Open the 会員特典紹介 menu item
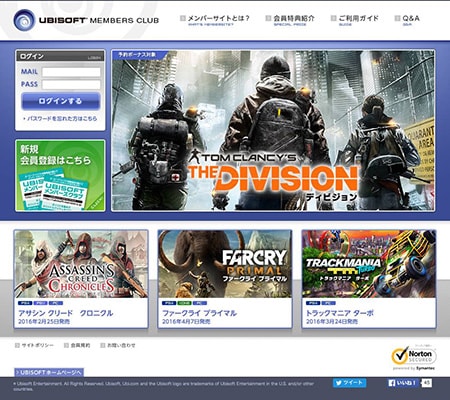This screenshot has height=400, width=450. 290,20
